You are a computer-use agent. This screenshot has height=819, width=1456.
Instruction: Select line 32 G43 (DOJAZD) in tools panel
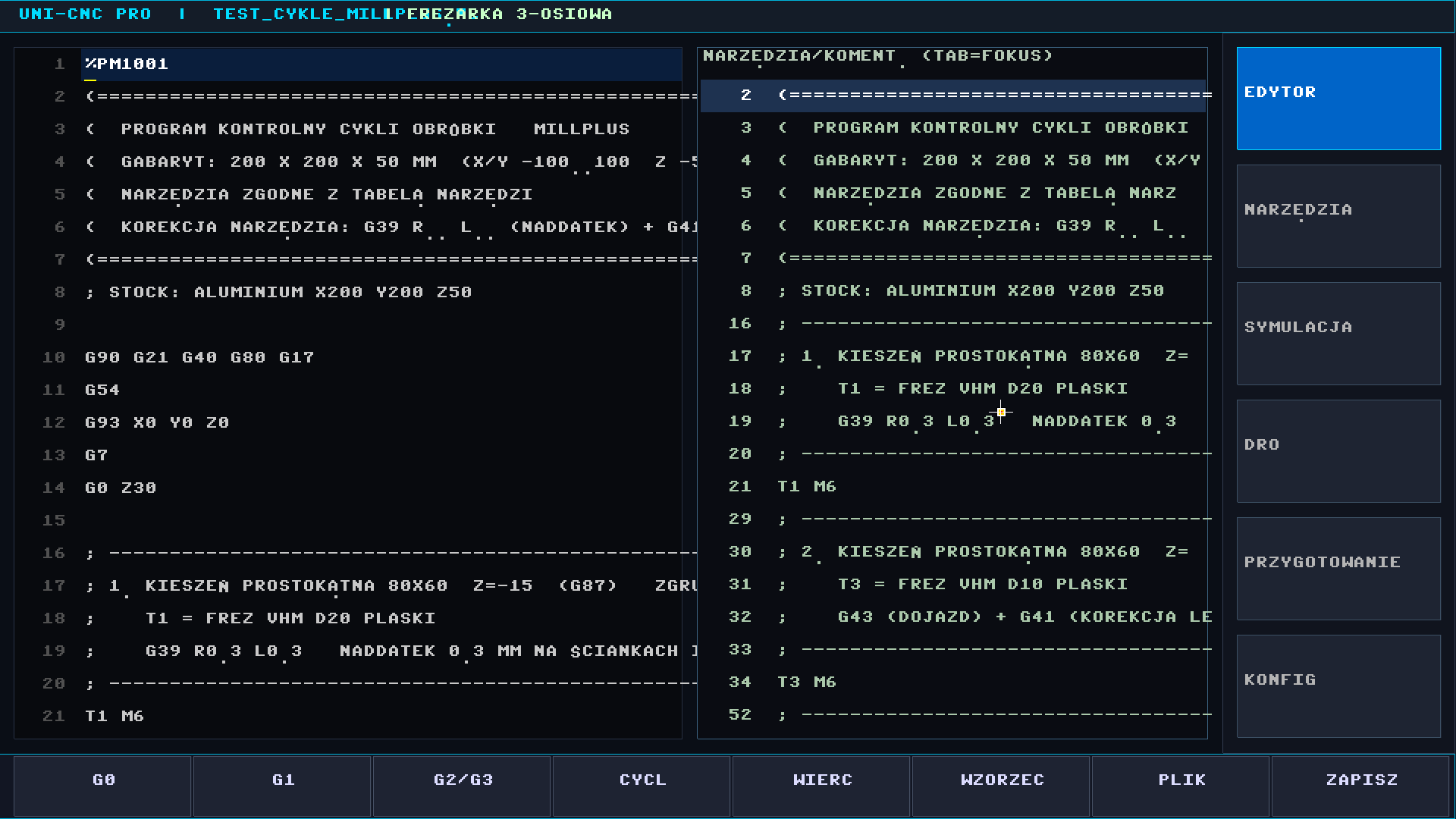click(x=953, y=617)
